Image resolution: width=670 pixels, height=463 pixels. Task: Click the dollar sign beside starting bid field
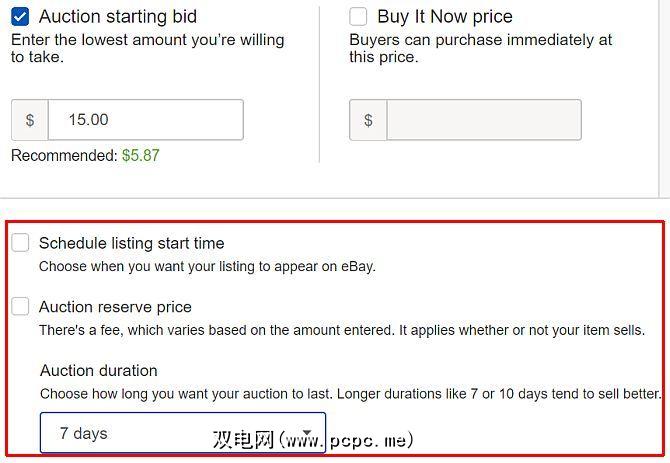tap(30, 120)
